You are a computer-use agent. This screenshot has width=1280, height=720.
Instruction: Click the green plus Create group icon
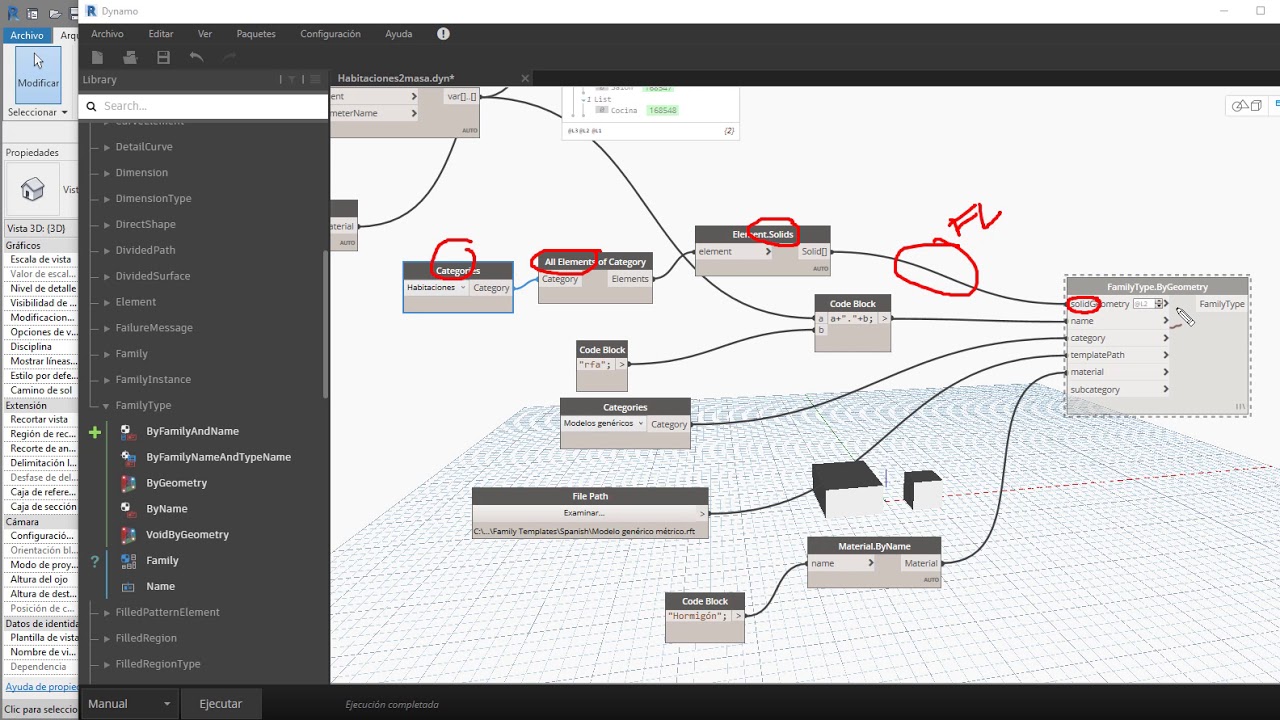tap(95, 432)
